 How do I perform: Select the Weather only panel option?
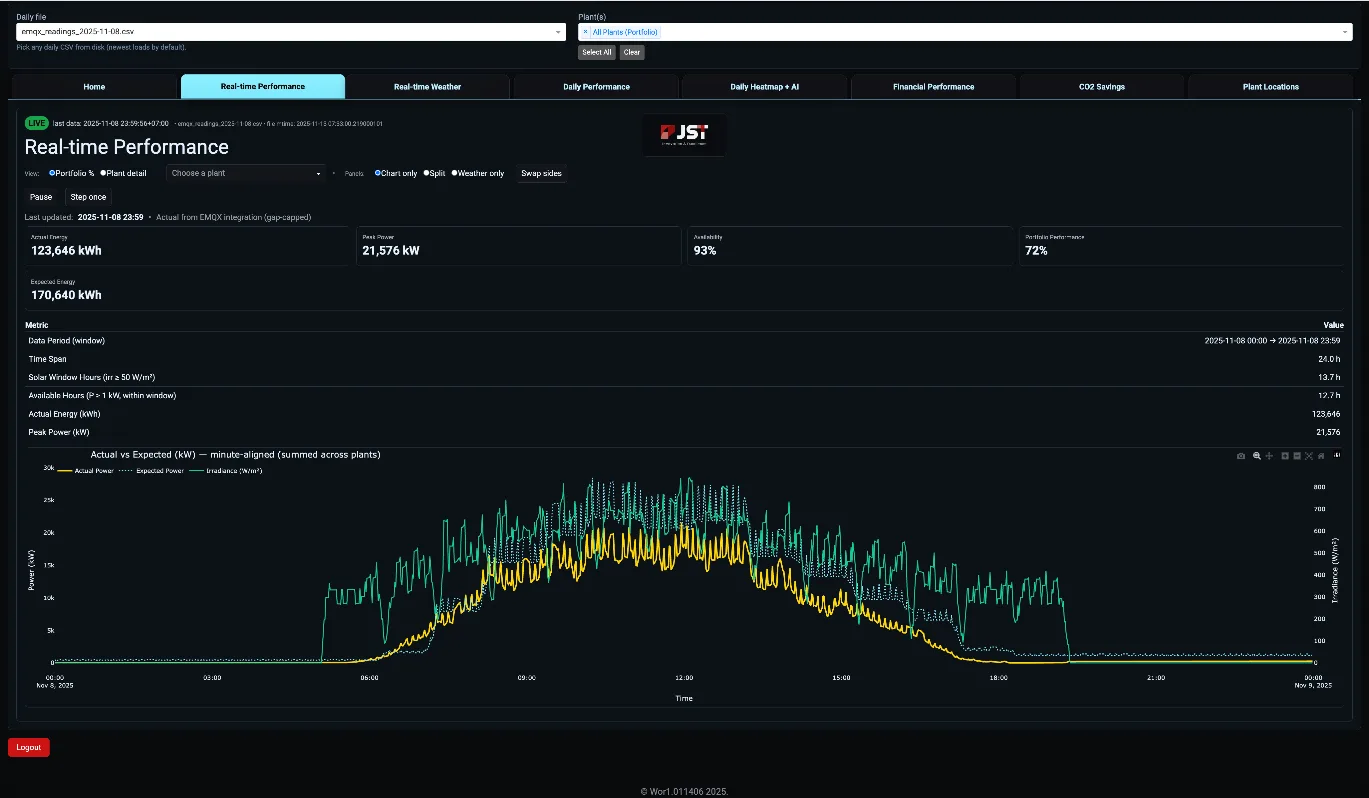(478, 173)
